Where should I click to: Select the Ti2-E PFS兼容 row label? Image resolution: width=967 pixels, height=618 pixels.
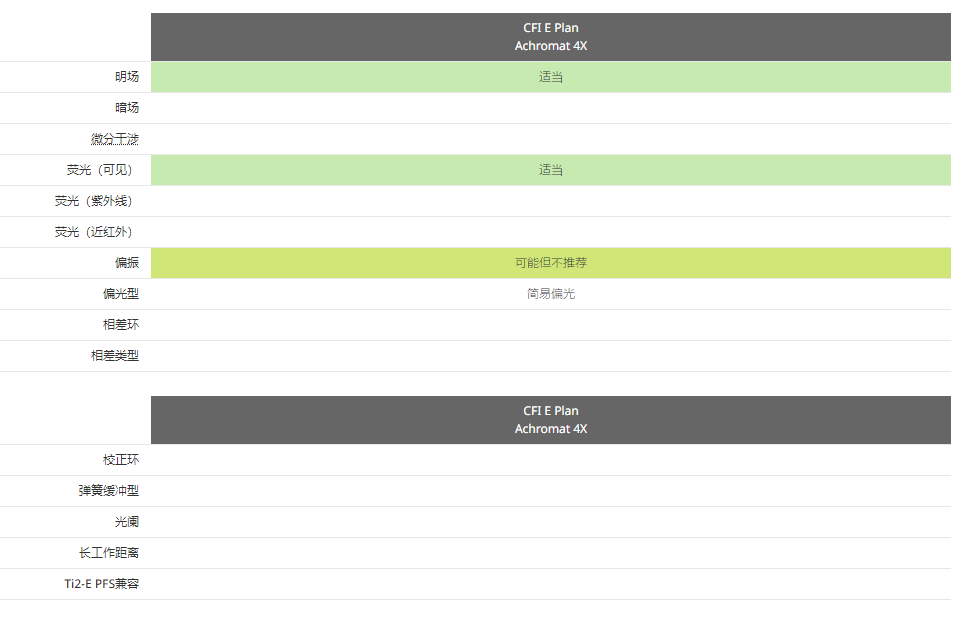coord(101,584)
